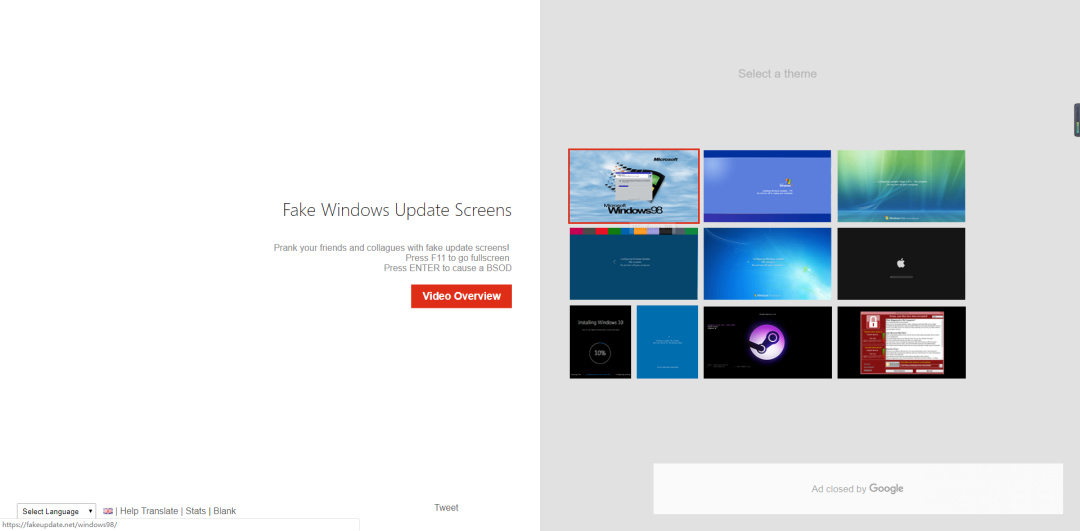Select the Apple logo macOS theme
This screenshot has width=1080, height=531.
click(901, 264)
